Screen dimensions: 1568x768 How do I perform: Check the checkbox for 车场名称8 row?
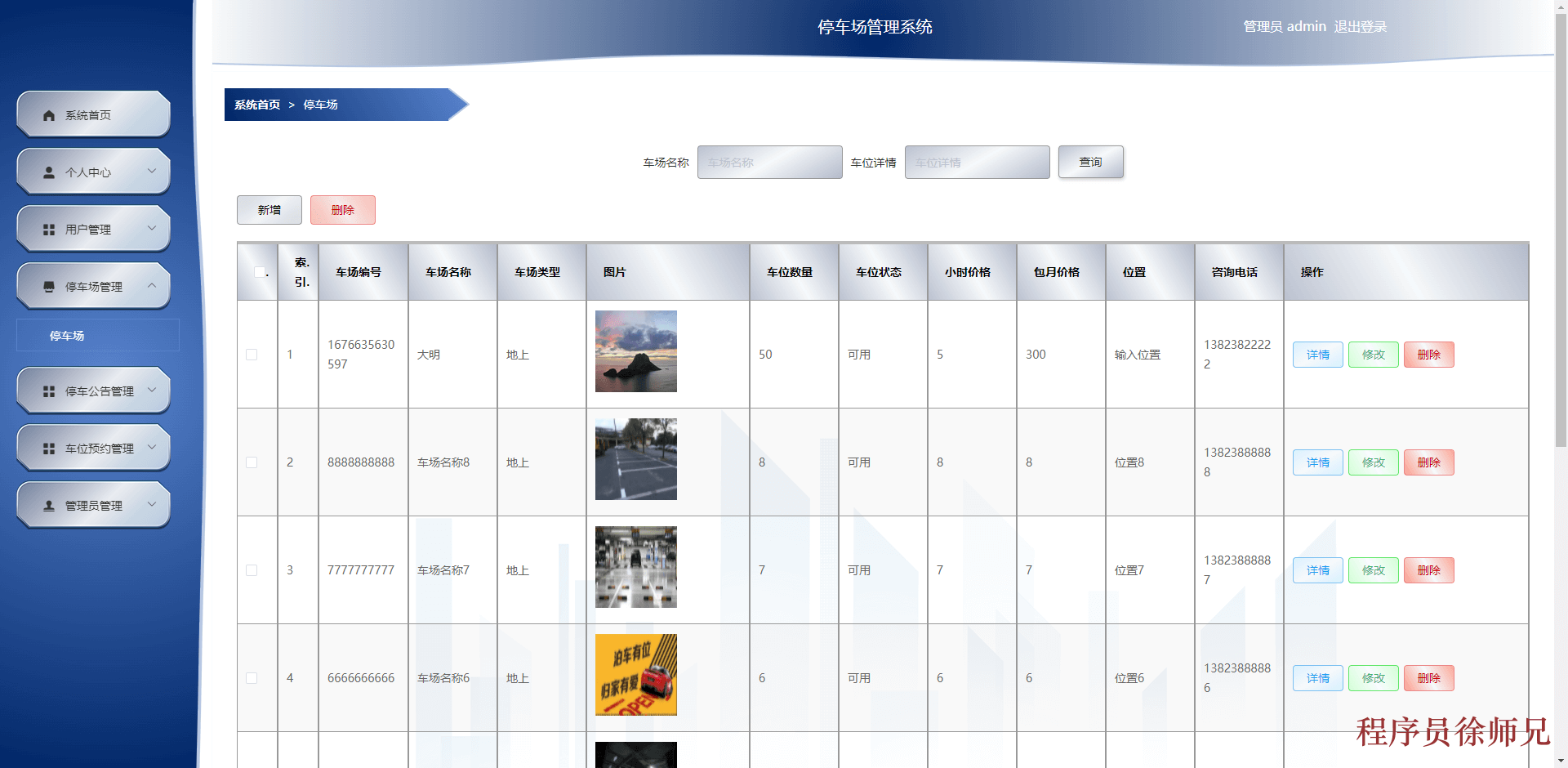pyautogui.click(x=252, y=462)
